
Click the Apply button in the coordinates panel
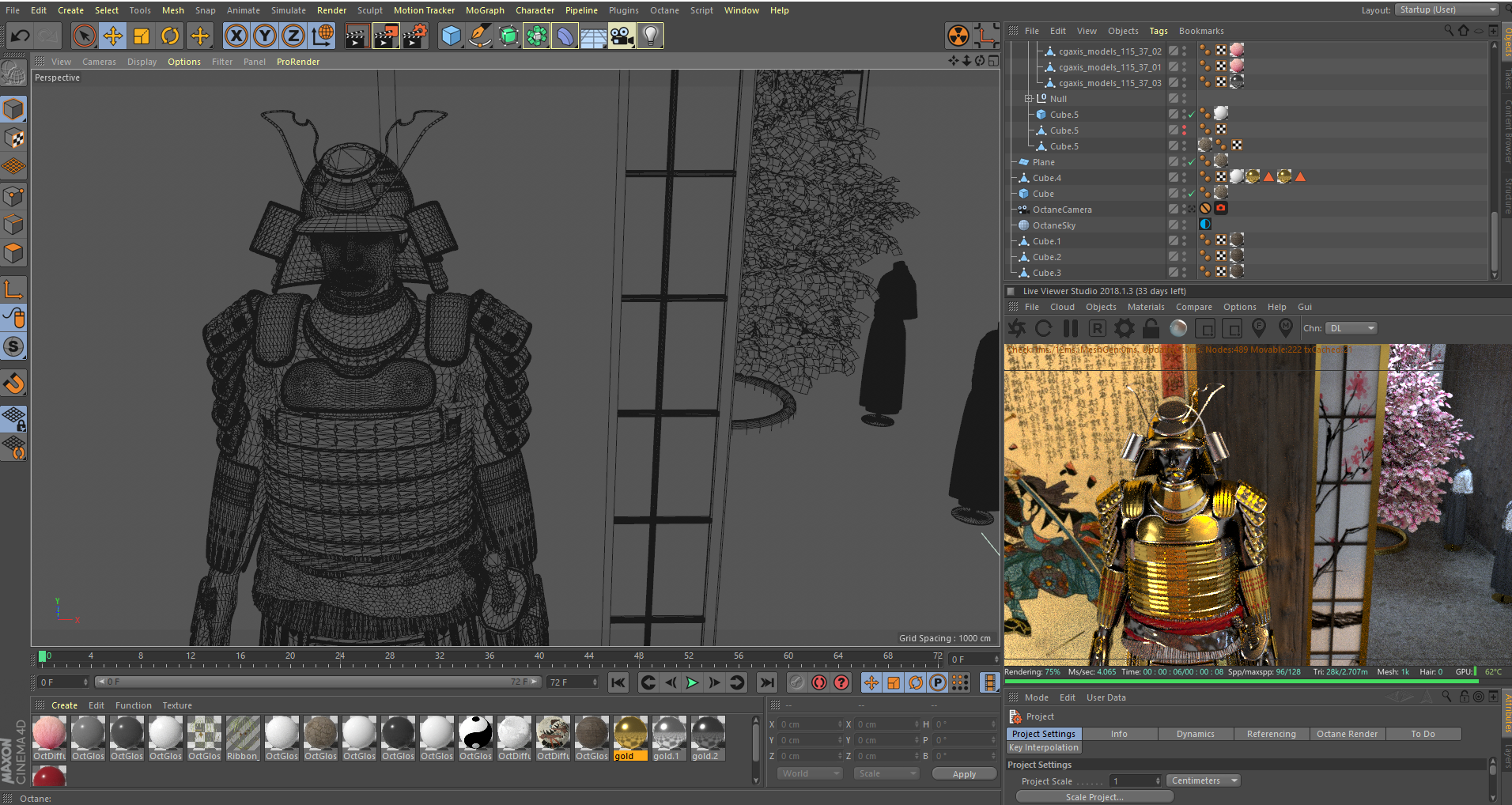(964, 774)
